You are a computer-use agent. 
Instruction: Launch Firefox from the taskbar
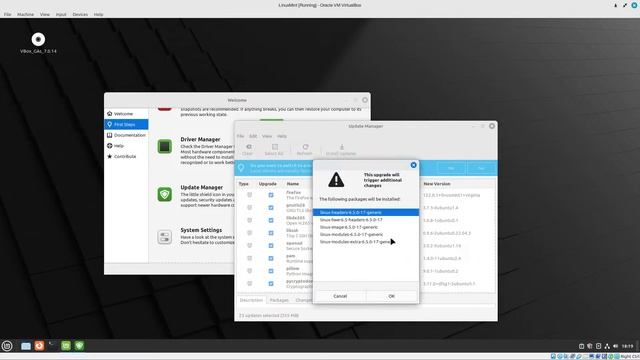pyautogui.click(x=39, y=346)
